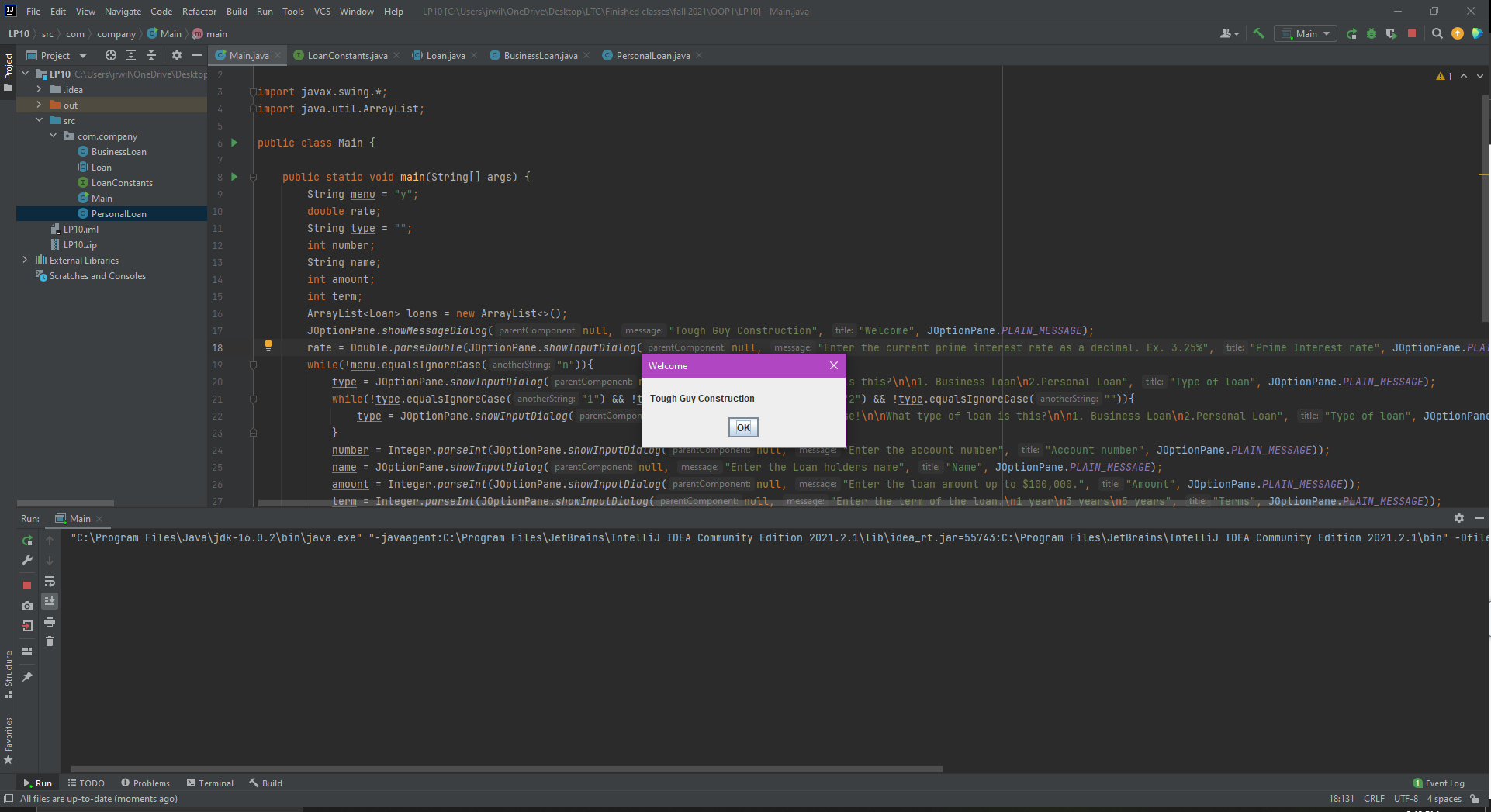
Task: Expand the External Libraries tree node
Action: (x=25, y=260)
